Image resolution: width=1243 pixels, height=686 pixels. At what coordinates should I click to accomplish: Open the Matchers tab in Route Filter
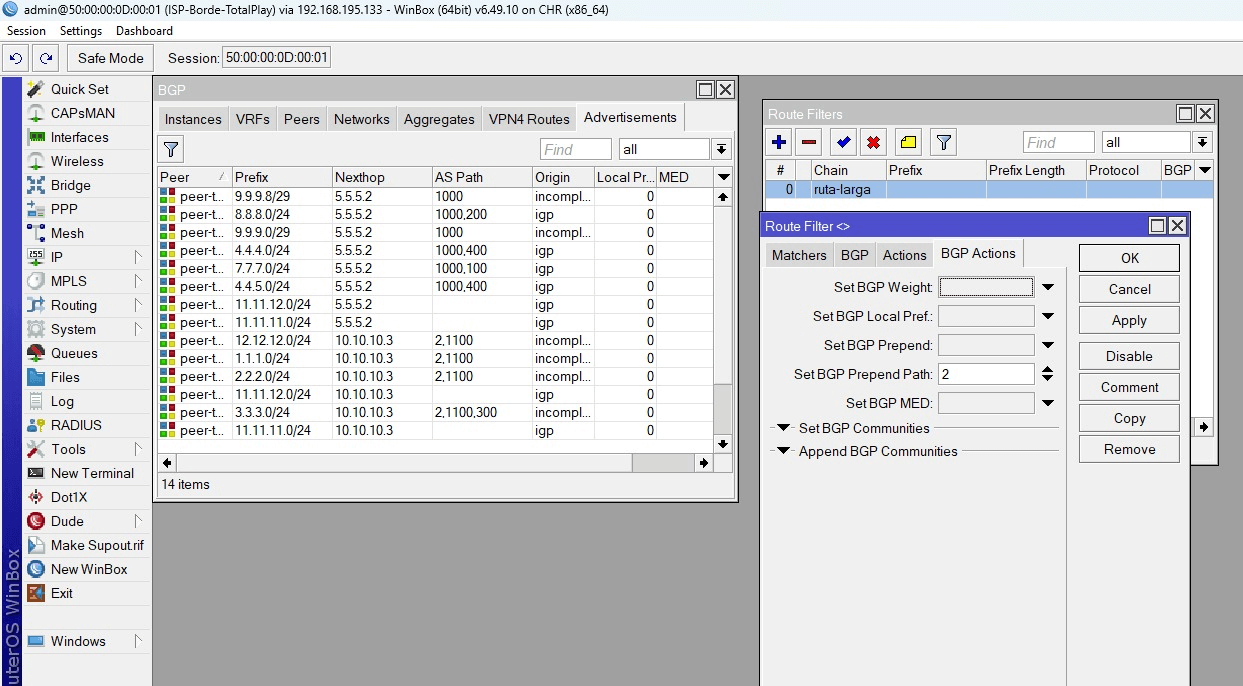[799, 255]
